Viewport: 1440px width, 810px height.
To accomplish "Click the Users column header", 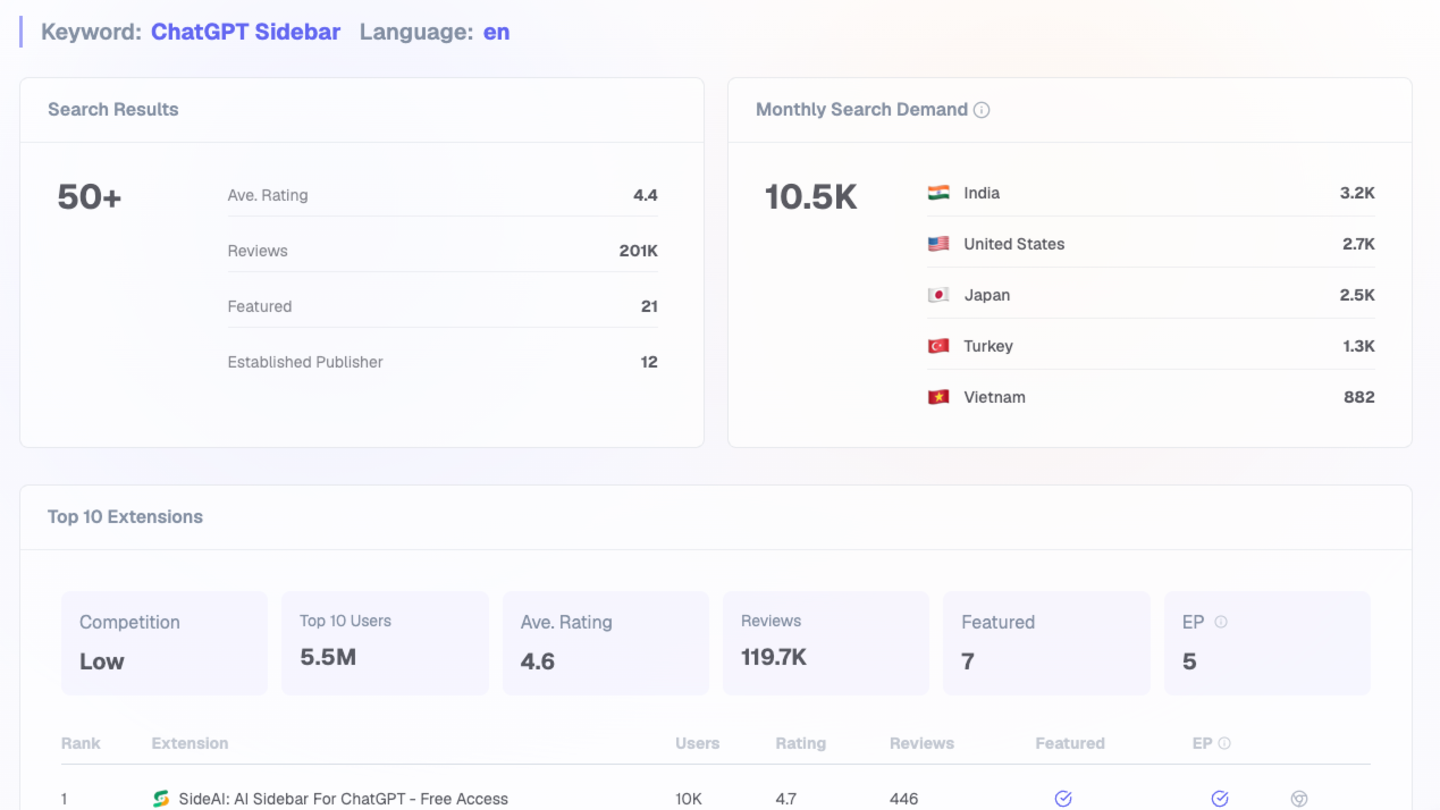I will [697, 743].
